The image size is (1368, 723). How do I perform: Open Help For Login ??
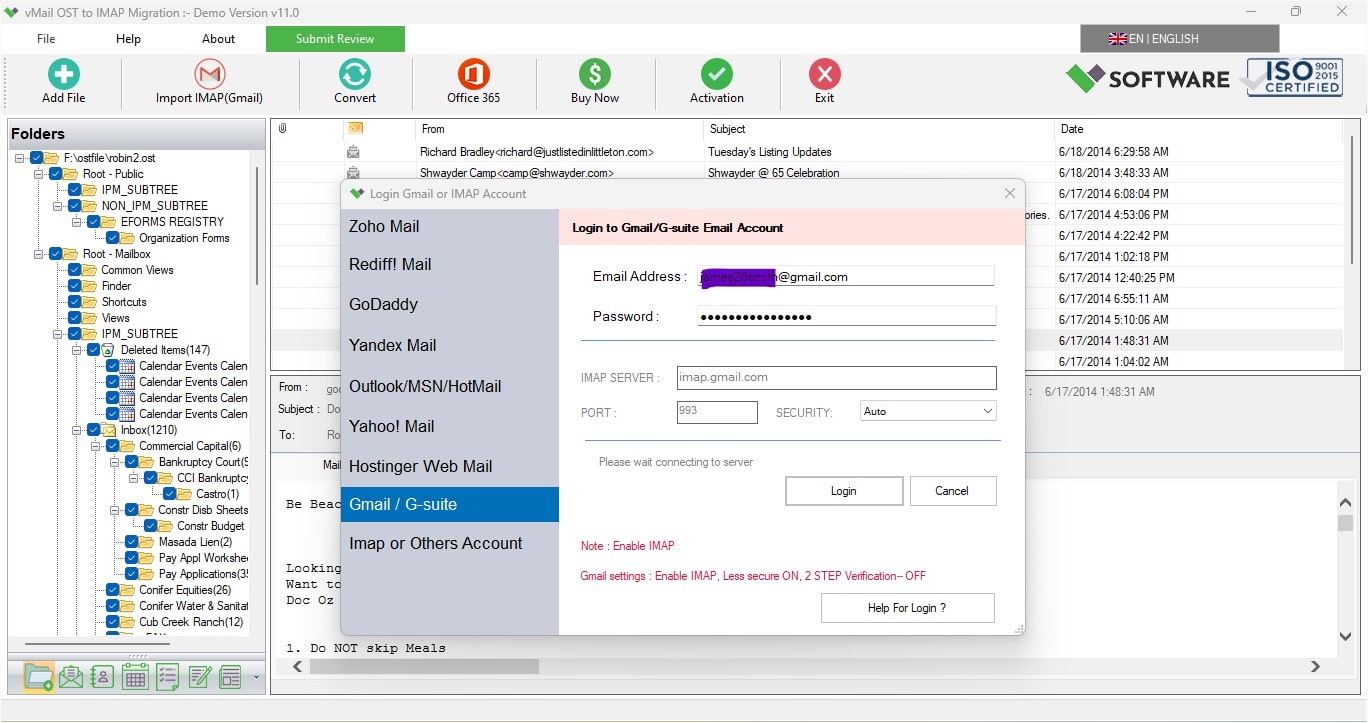907,608
